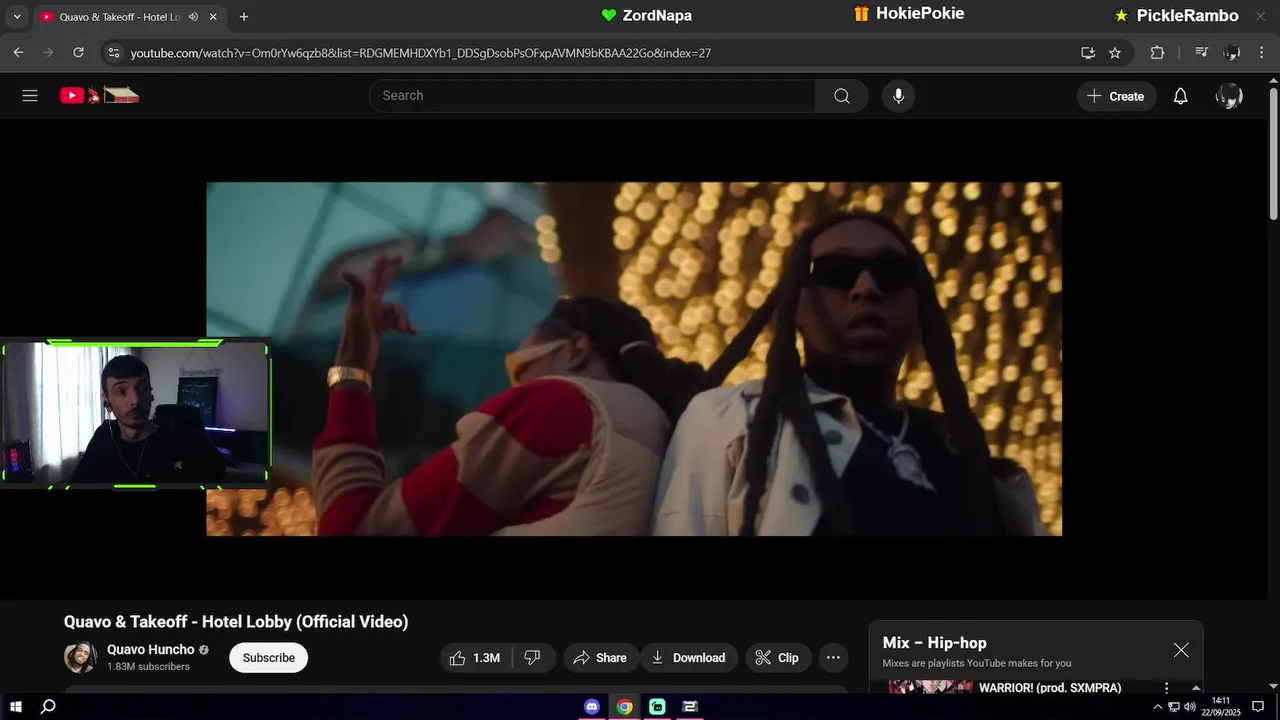This screenshot has height=720, width=1280.
Task: Start voice search with the microphone
Action: pos(898,96)
